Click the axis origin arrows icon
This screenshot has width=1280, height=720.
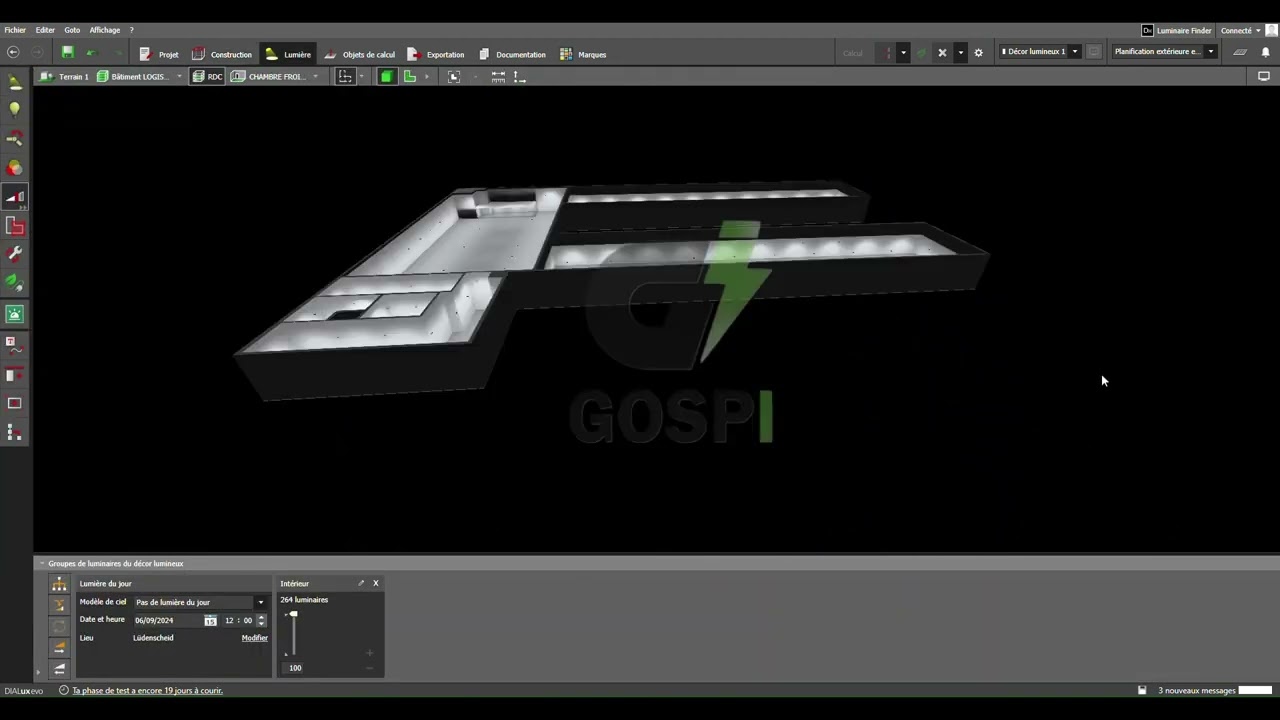(520, 77)
